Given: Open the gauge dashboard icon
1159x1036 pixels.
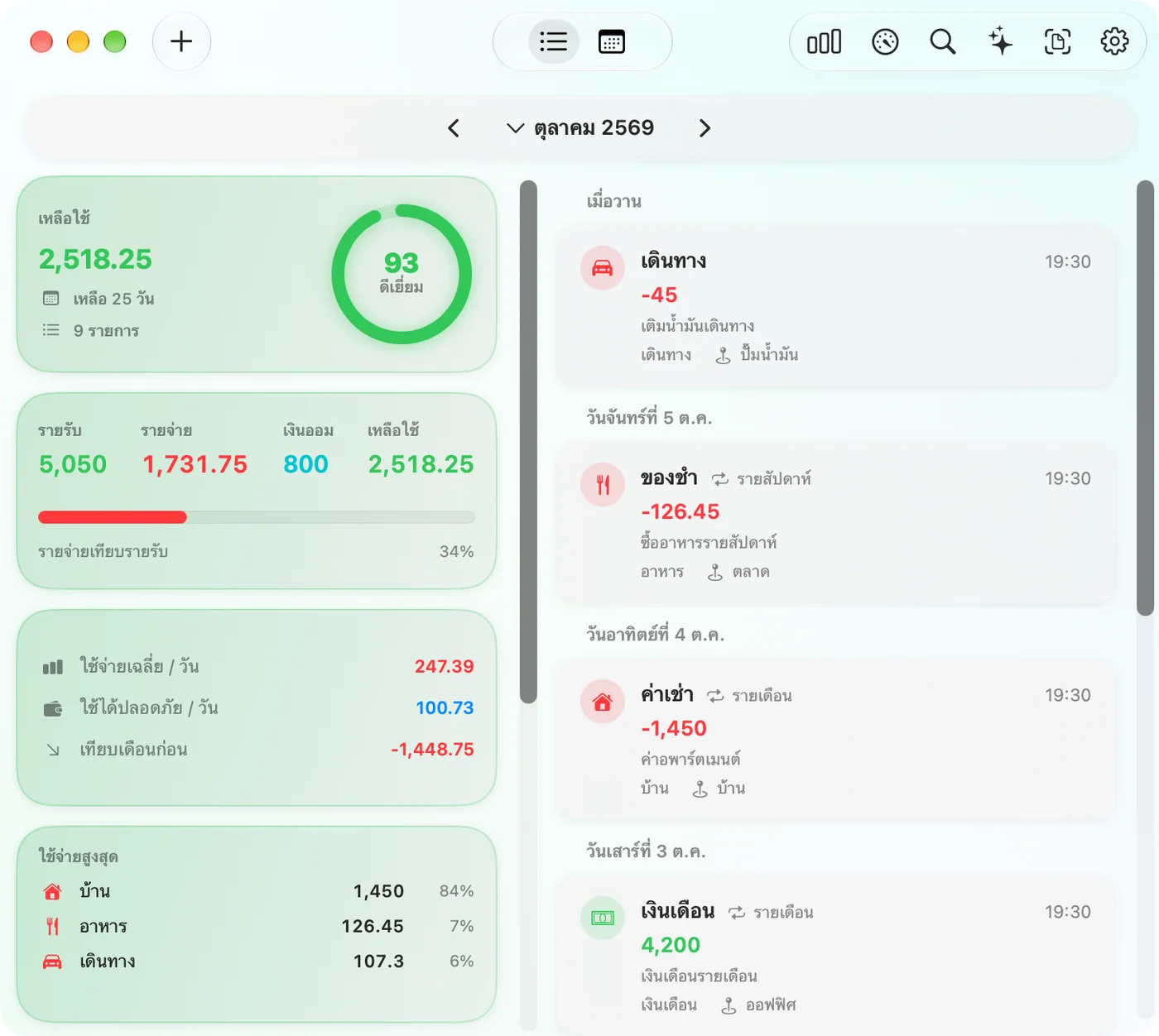Looking at the screenshot, I should tap(885, 41).
